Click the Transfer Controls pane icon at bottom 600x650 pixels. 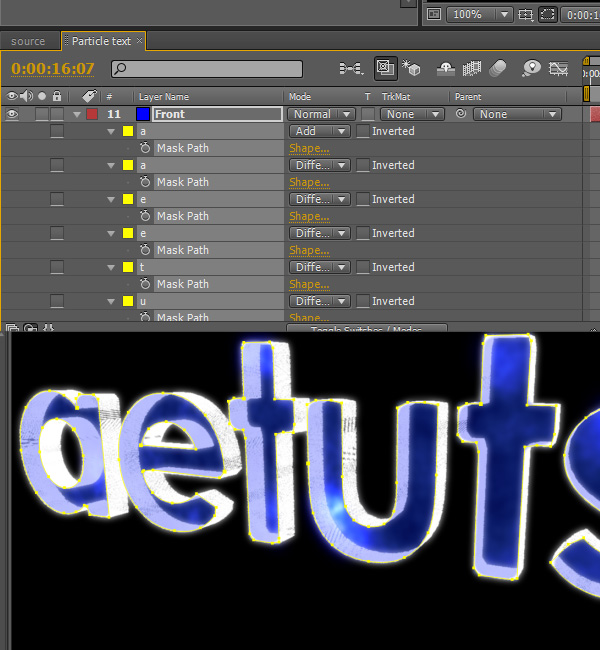coord(30,328)
